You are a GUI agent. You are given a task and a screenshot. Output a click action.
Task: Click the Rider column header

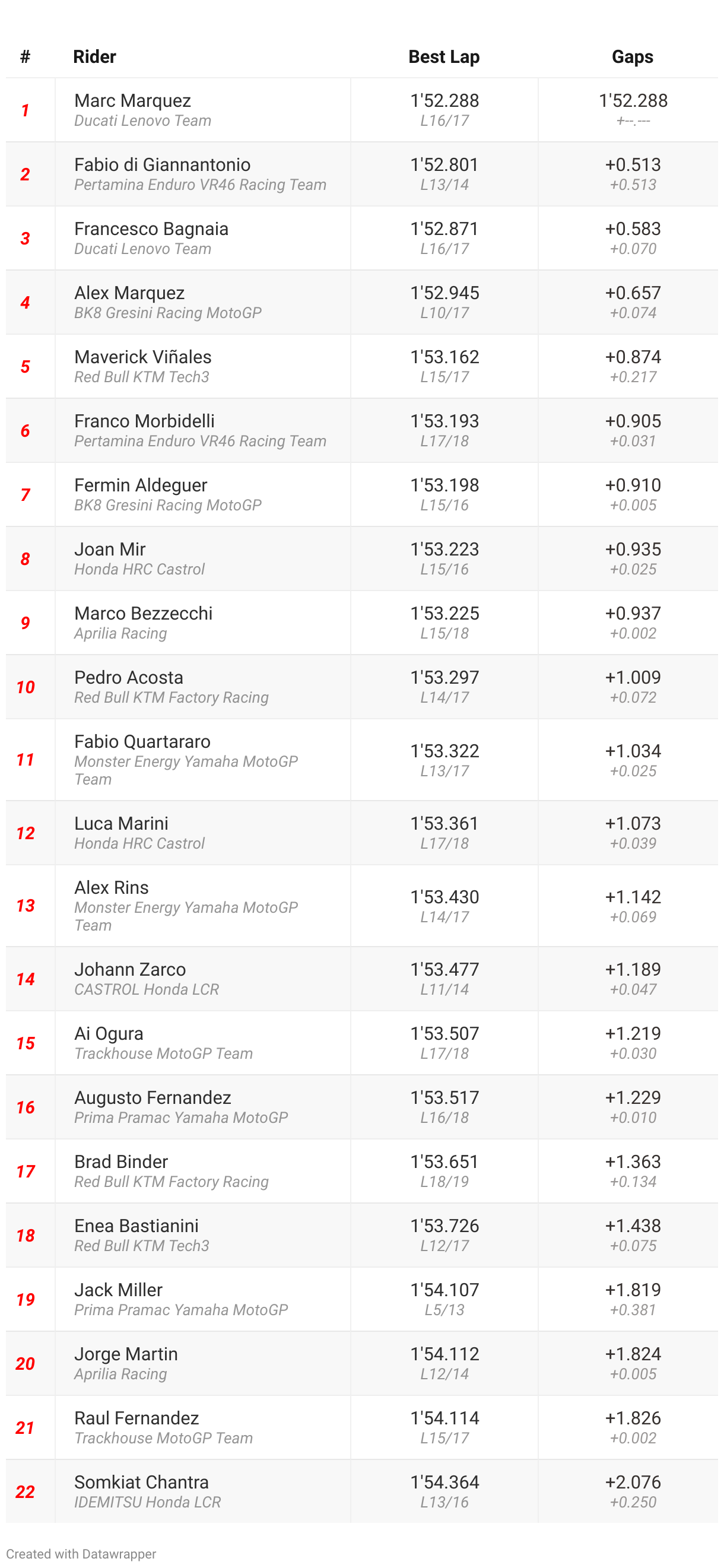point(94,56)
